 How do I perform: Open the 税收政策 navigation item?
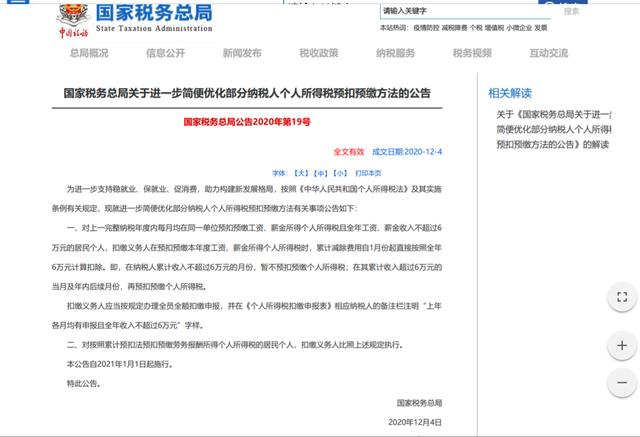(319, 53)
